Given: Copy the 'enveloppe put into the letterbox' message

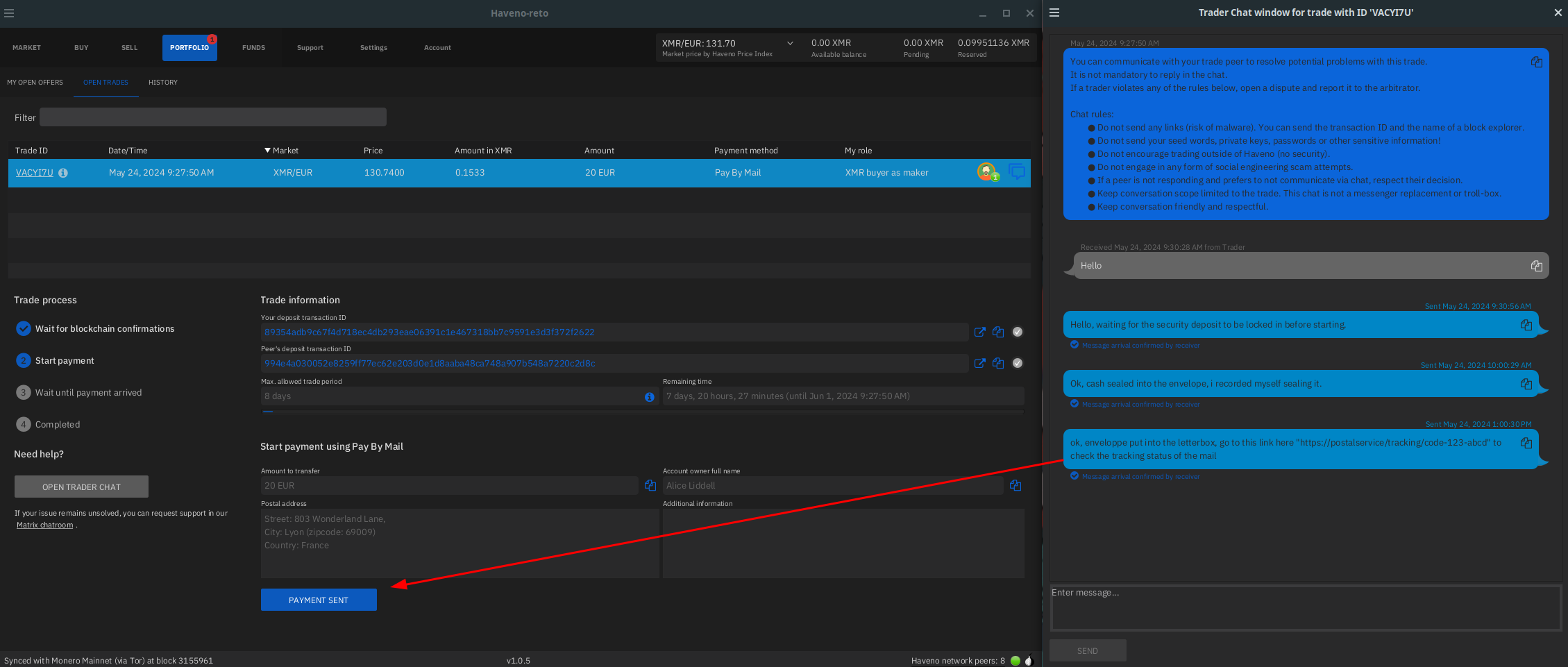Looking at the screenshot, I should [x=1526, y=443].
